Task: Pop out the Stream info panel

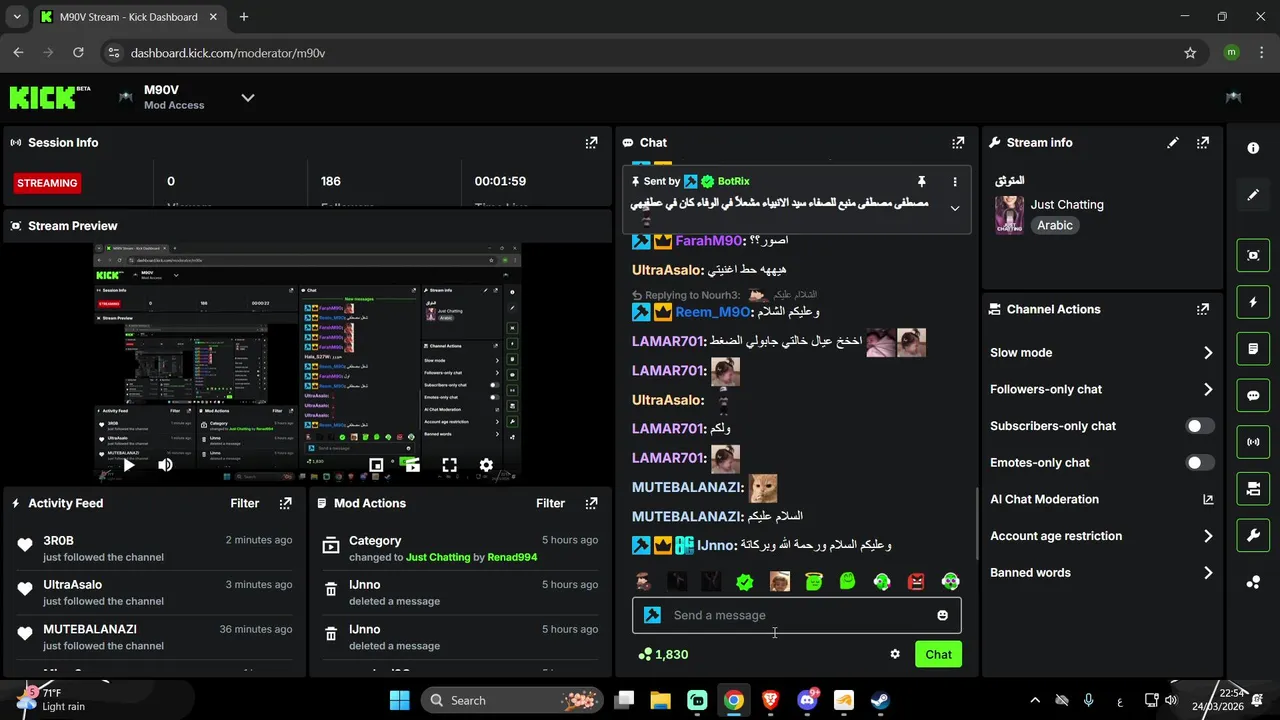Action: tap(1203, 143)
